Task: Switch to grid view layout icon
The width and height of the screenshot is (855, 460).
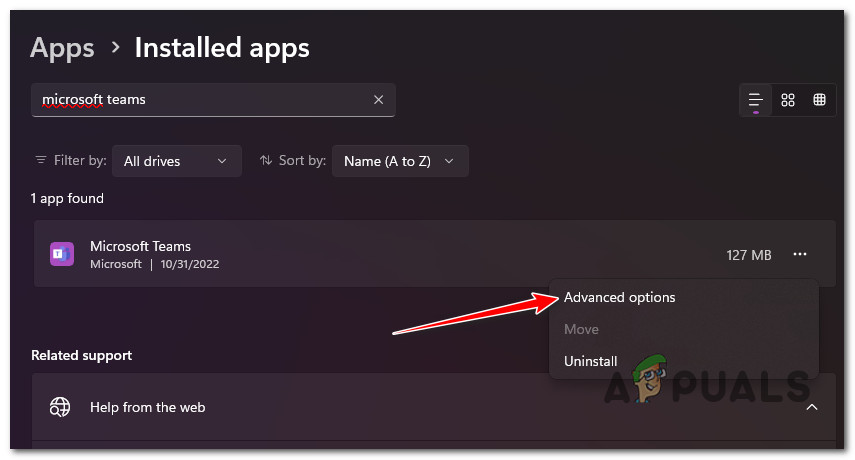Action: point(787,100)
